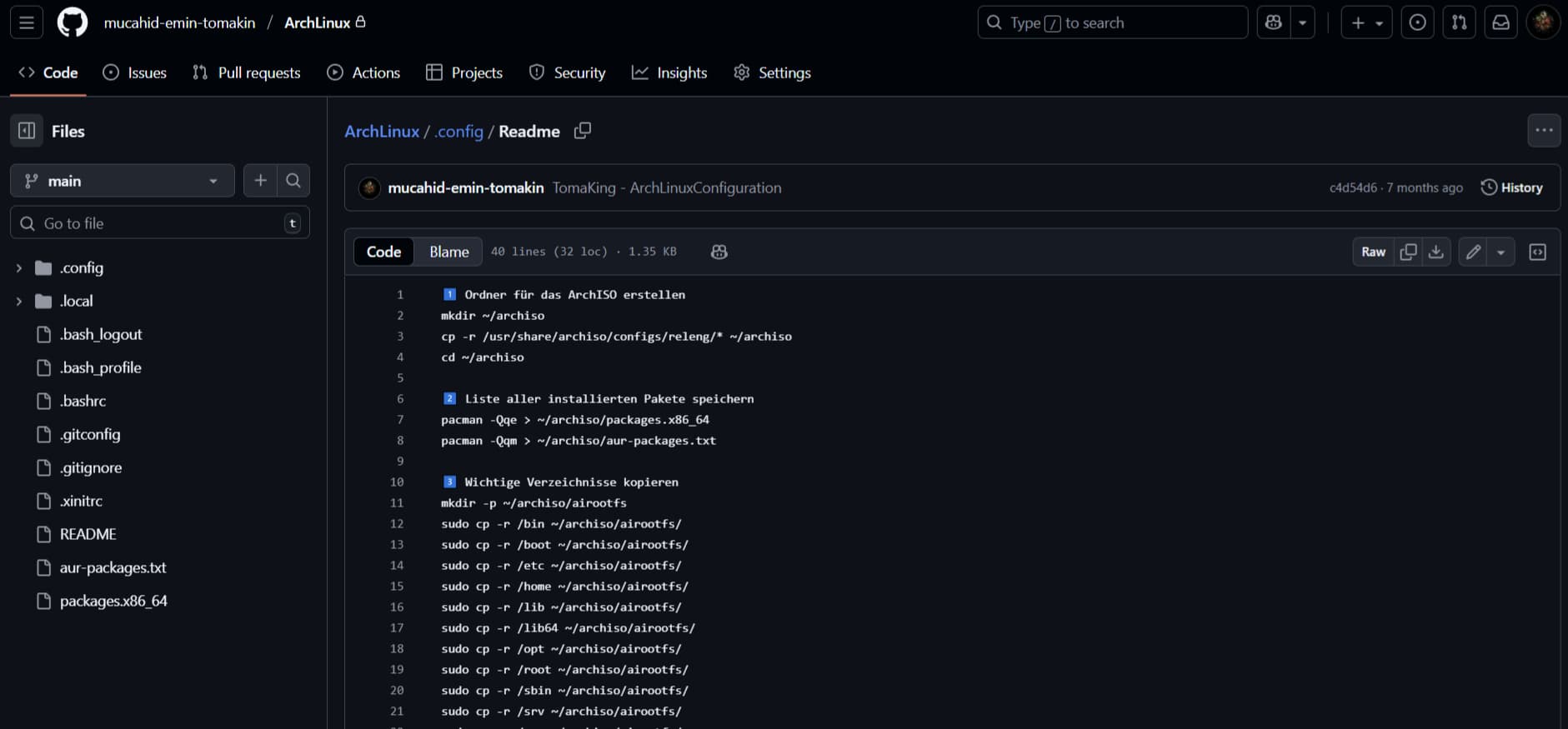
Task: Open pull requests icon in header
Action: (1459, 22)
